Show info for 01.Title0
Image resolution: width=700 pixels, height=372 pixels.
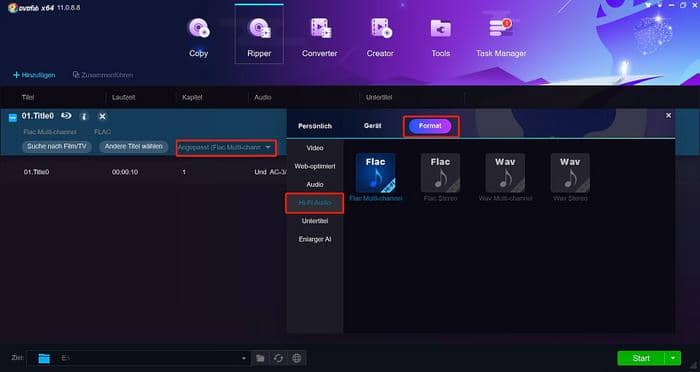coord(84,116)
